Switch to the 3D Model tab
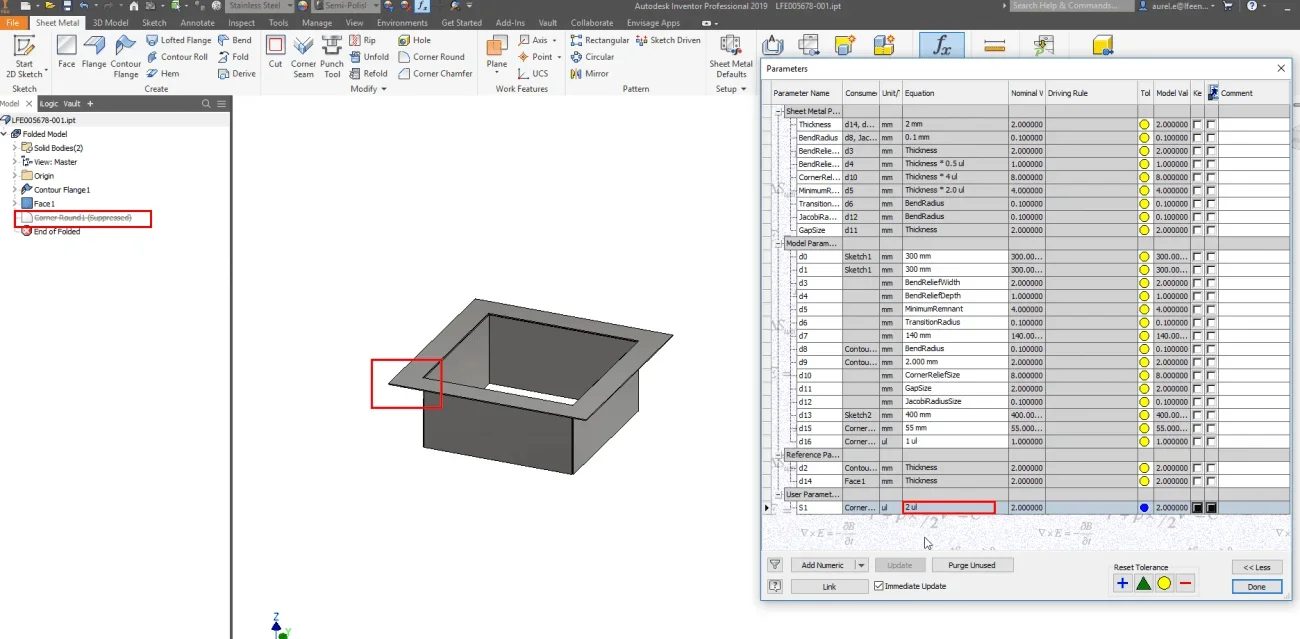The height and width of the screenshot is (639, 1300). (111, 22)
